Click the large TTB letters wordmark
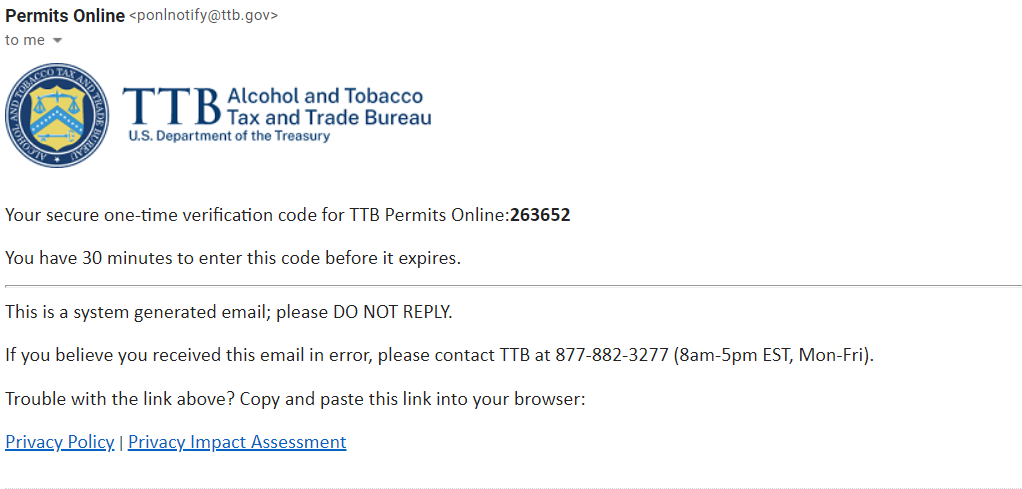This screenshot has width=1022, height=489. [x=171, y=106]
